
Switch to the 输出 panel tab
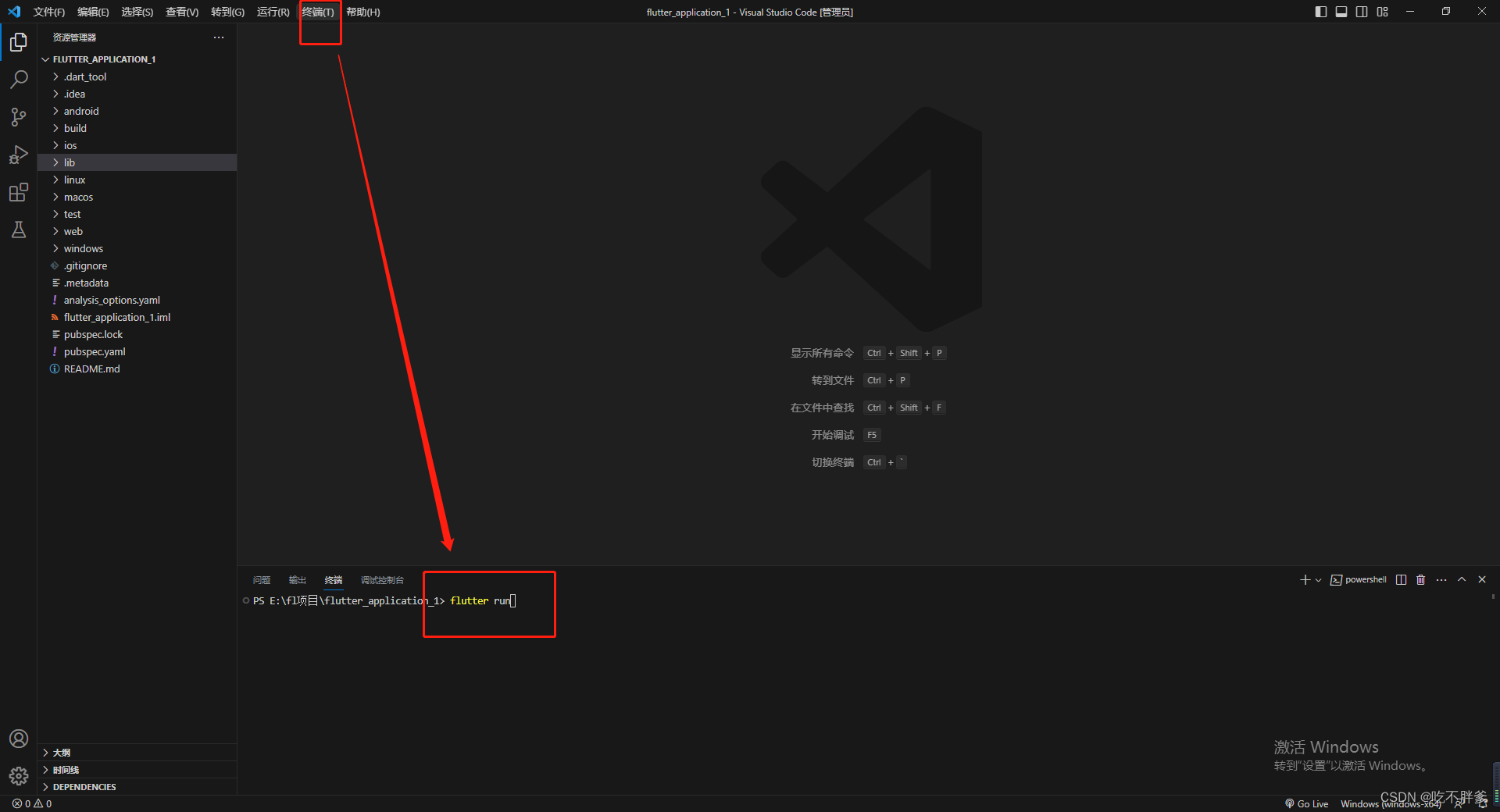[298, 580]
